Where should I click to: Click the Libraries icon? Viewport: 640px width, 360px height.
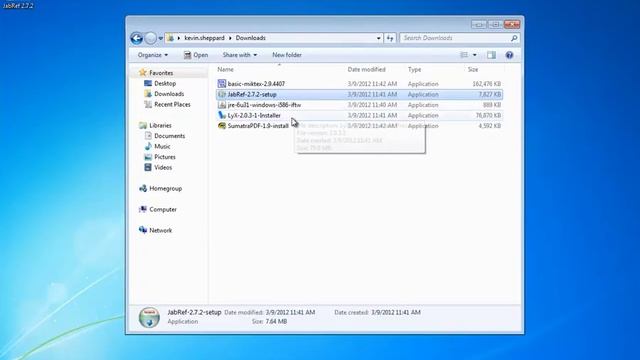point(142,125)
